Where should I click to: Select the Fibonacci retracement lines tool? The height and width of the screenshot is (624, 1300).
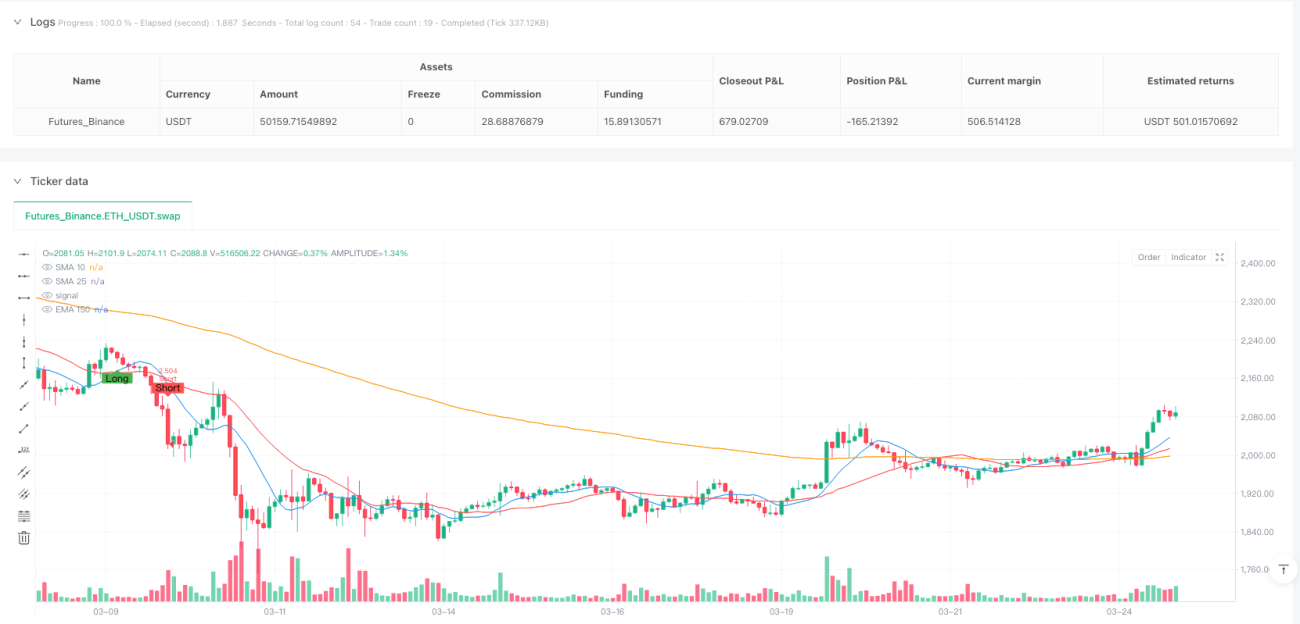(x=24, y=515)
